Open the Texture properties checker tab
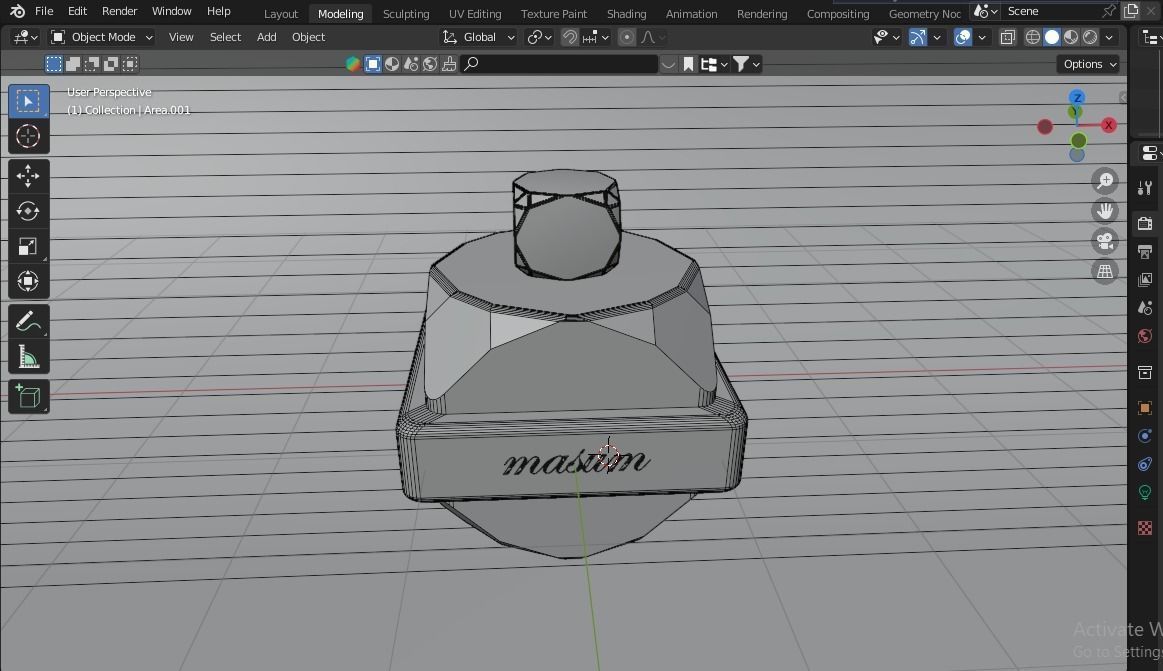1163x671 pixels. [x=1144, y=528]
